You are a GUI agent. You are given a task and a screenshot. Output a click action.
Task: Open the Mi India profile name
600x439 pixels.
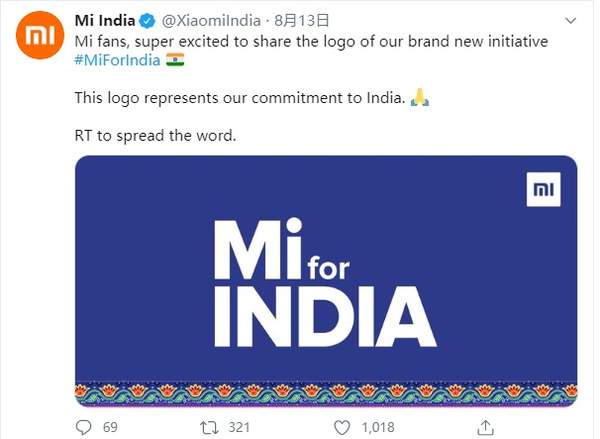(105, 20)
